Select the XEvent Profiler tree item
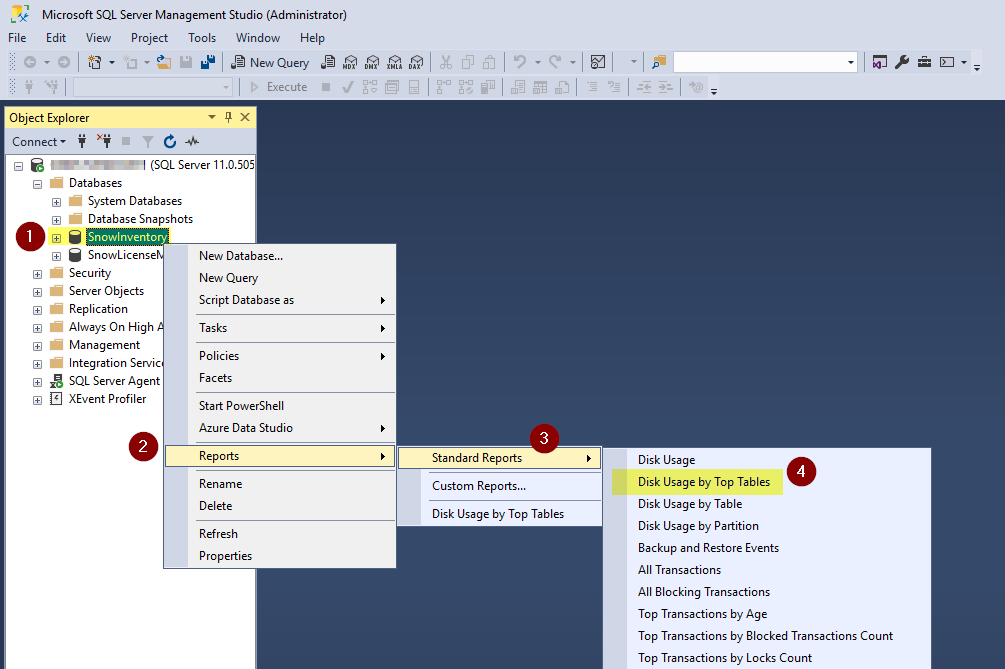Screen dimensions: 1005x669 tap(107, 399)
